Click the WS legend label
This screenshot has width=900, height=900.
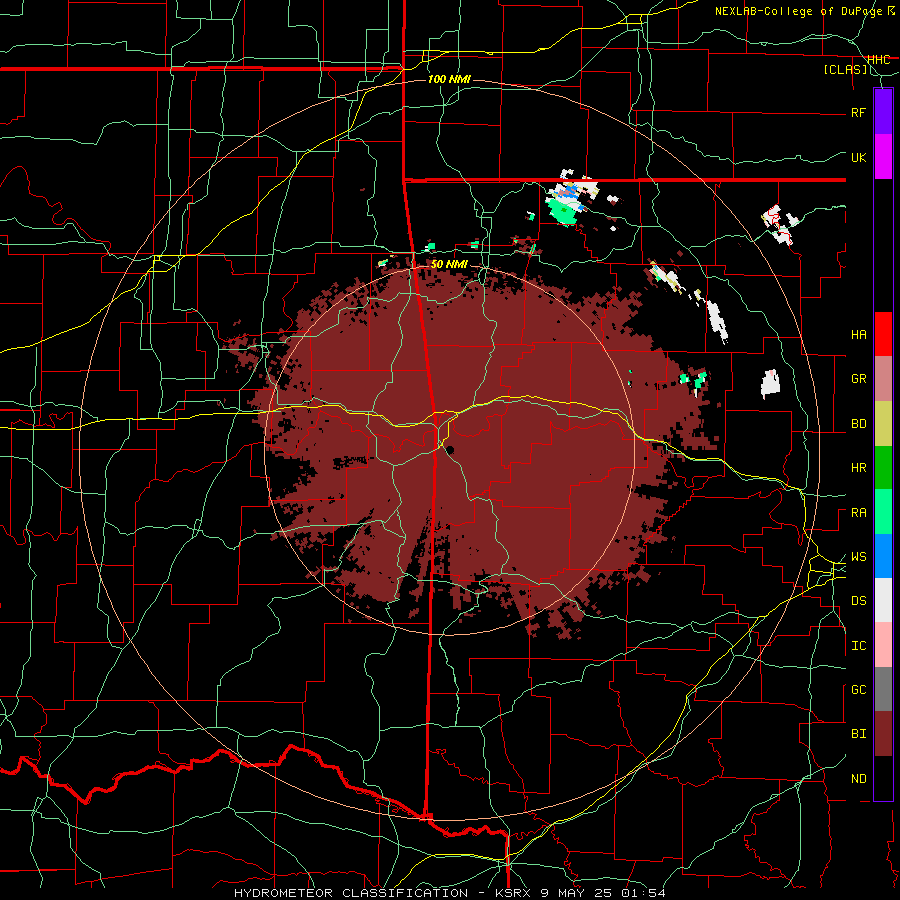(x=859, y=557)
